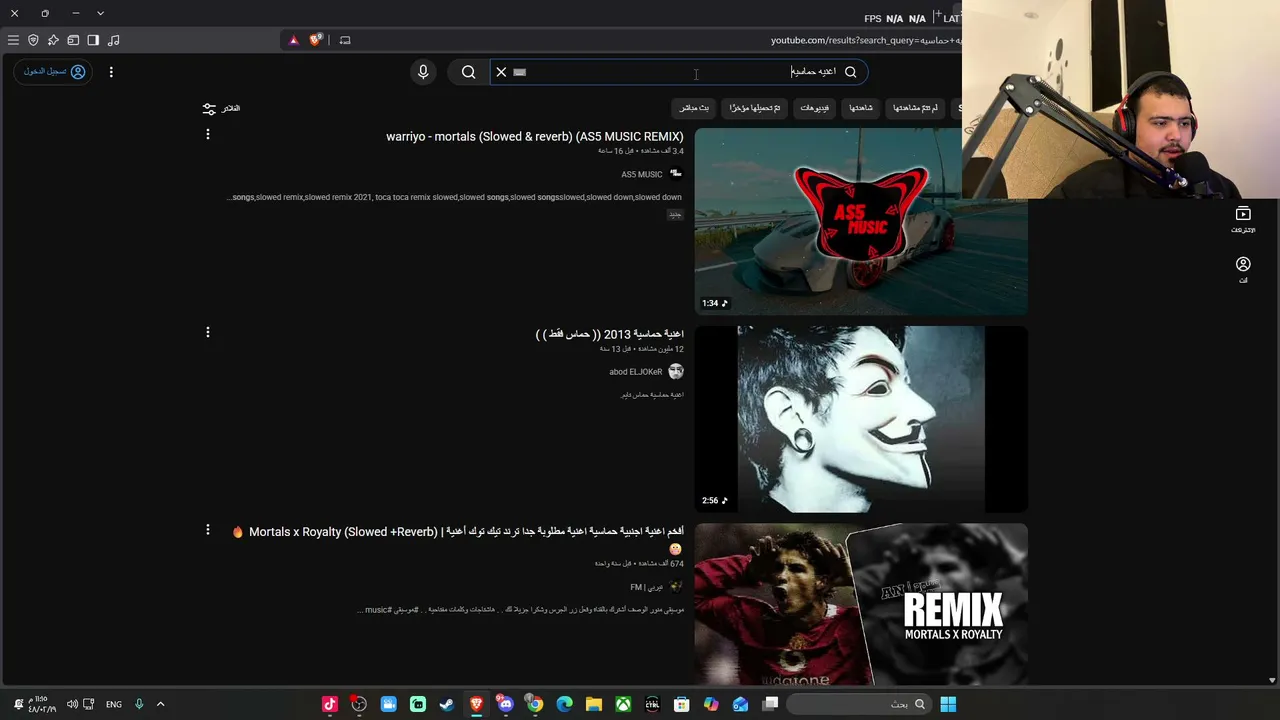Screen dimensions: 1280x720
Task: Open the Brave wallet icon in toolbar
Action: [x=73, y=40]
